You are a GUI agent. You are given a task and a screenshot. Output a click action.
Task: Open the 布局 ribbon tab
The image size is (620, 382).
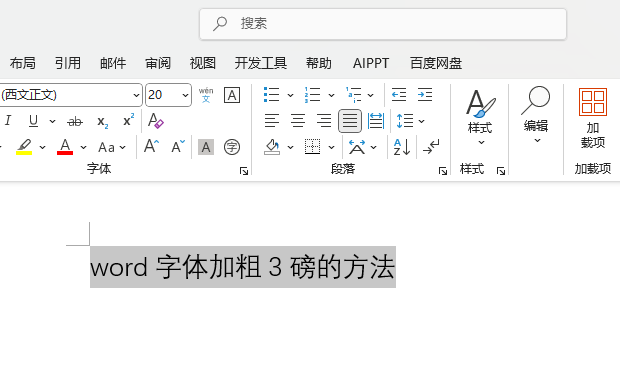point(23,63)
